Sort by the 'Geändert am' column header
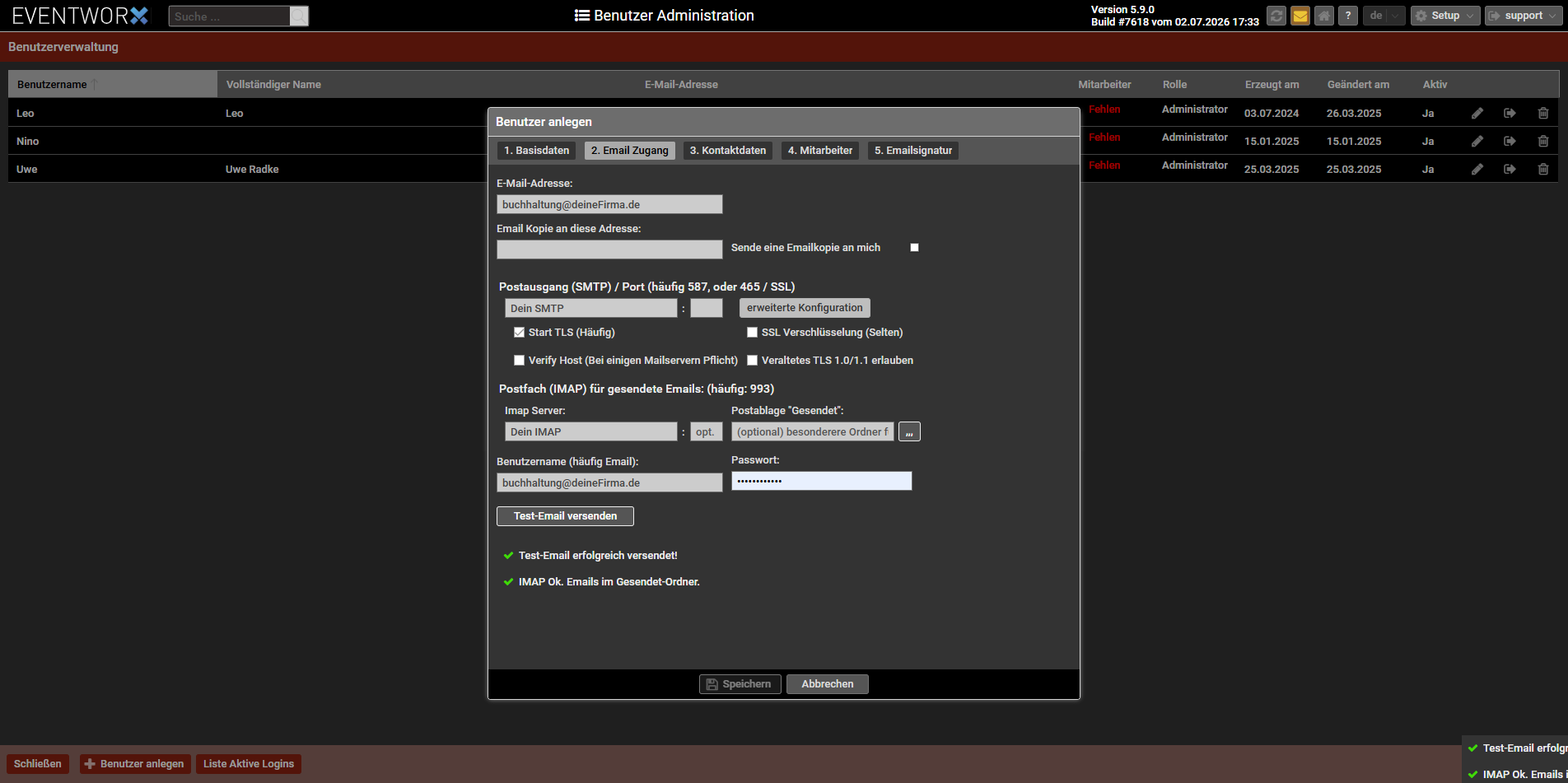1568x783 pixels. [1358, 85]
